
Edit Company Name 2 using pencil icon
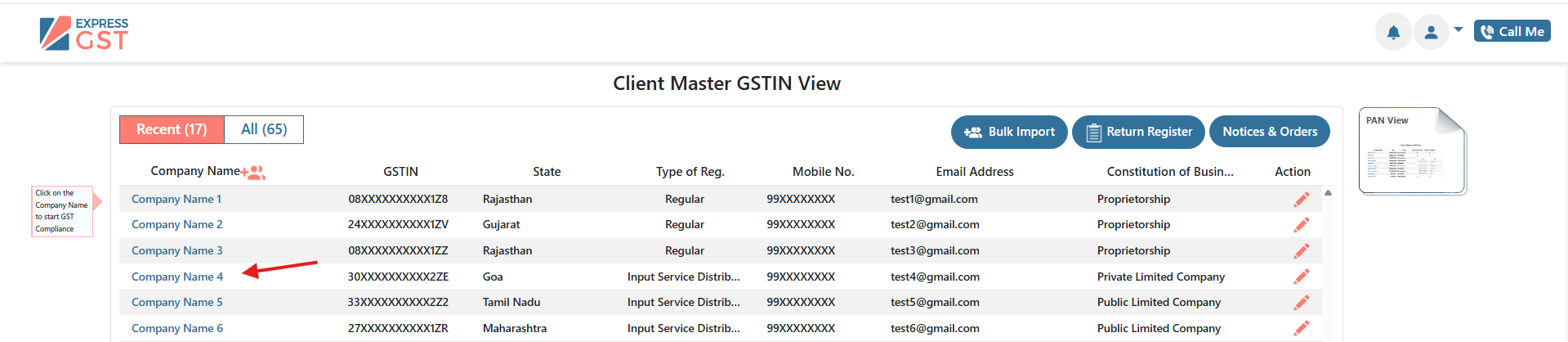click(1302, 225)
